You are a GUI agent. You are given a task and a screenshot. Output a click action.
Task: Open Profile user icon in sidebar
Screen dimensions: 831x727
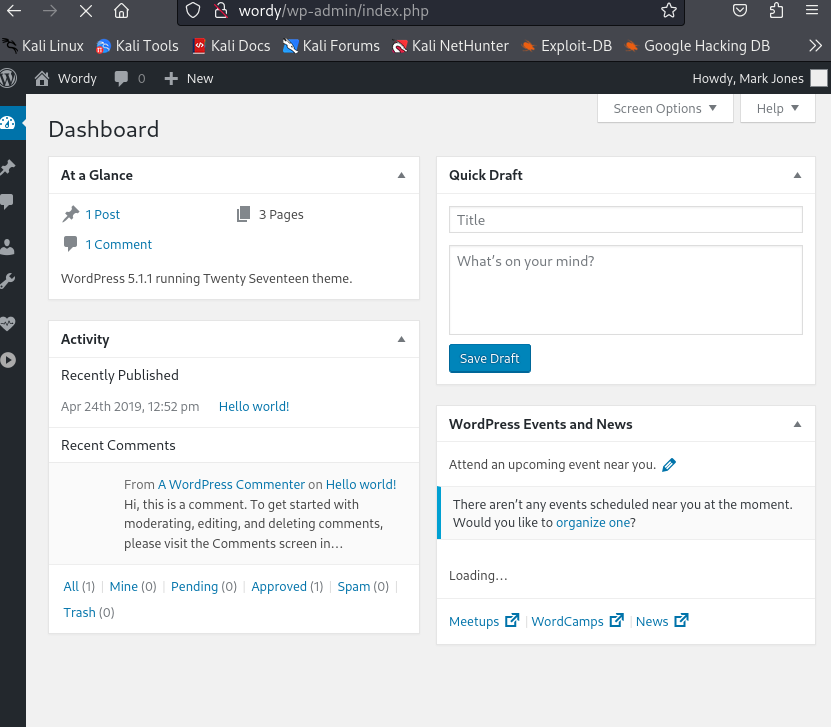[x=7, y=247]
